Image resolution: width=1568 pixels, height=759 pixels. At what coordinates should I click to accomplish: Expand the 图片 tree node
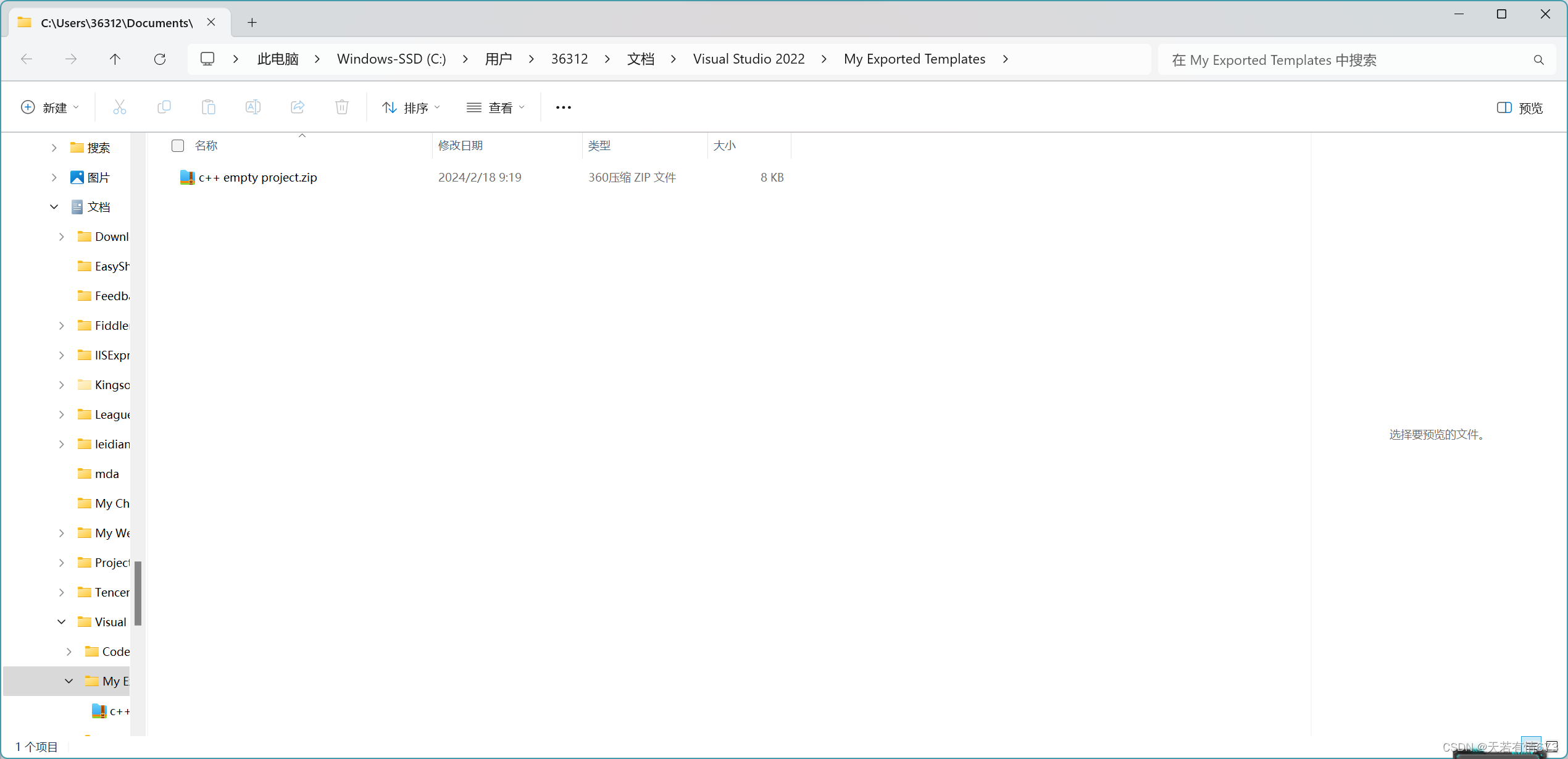click(x=54, y=178)
